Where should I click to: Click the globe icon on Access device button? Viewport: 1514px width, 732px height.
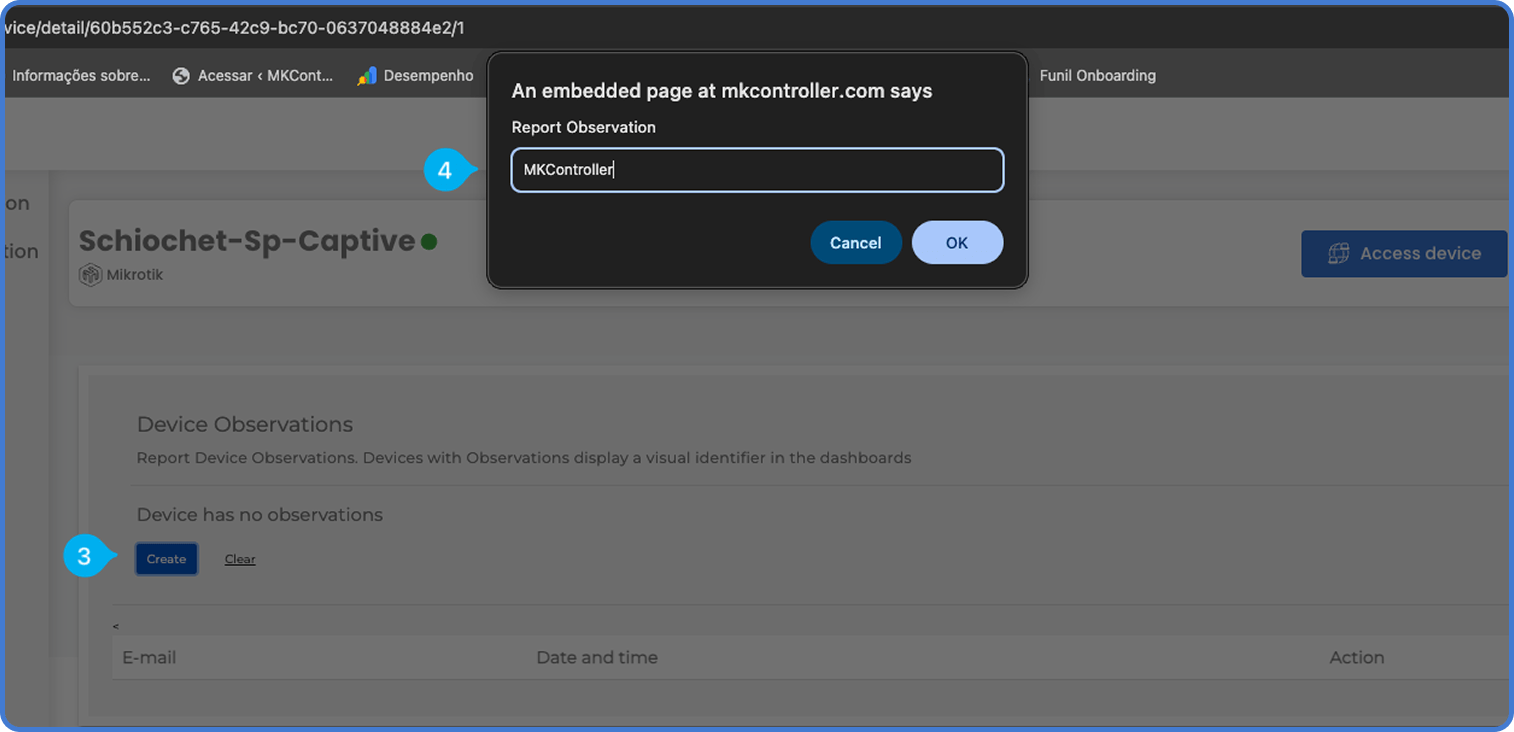(1339, 254)
